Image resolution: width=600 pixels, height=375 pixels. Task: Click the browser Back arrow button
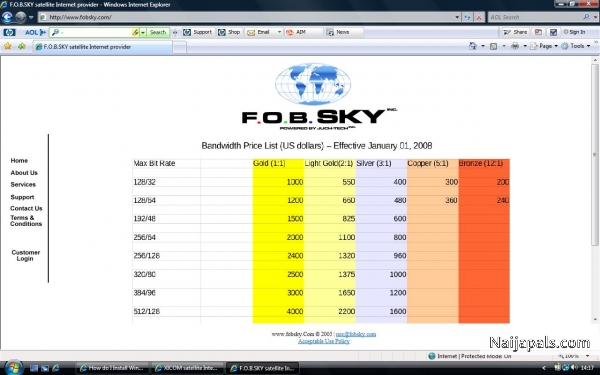coord(7,17)
